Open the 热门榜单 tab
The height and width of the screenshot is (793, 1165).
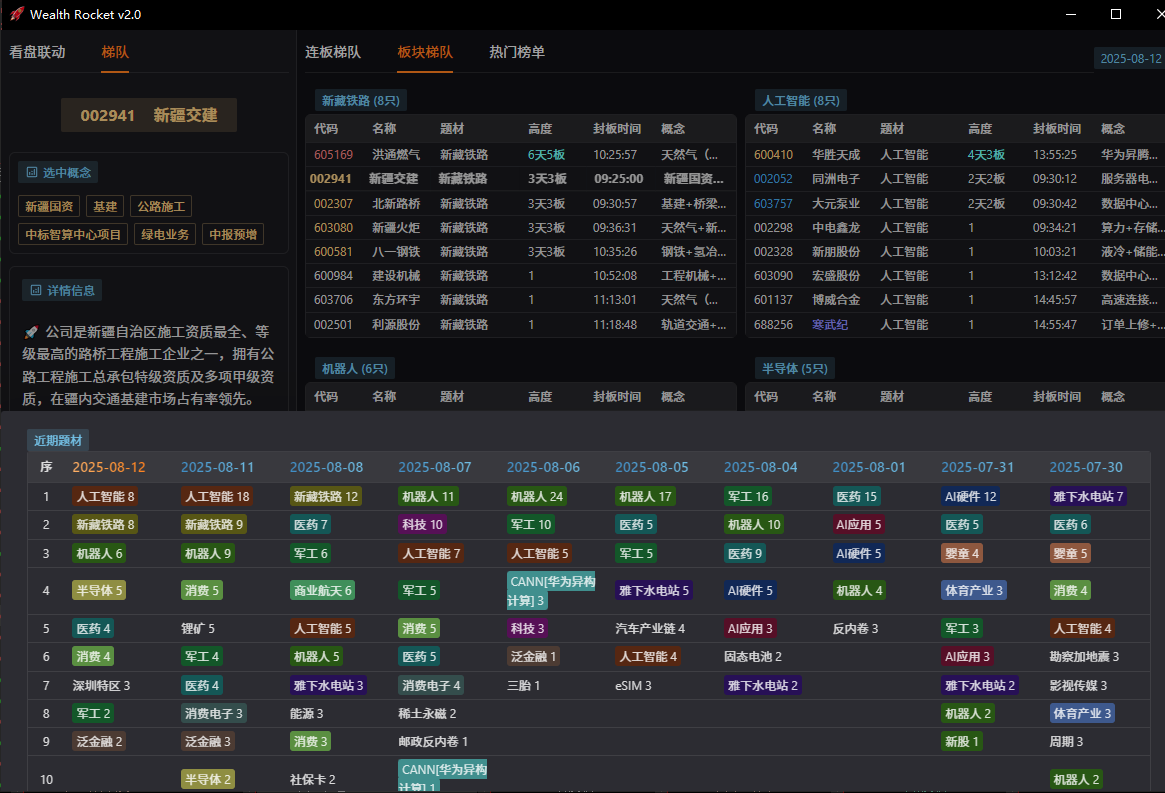[x=516, y=52]
